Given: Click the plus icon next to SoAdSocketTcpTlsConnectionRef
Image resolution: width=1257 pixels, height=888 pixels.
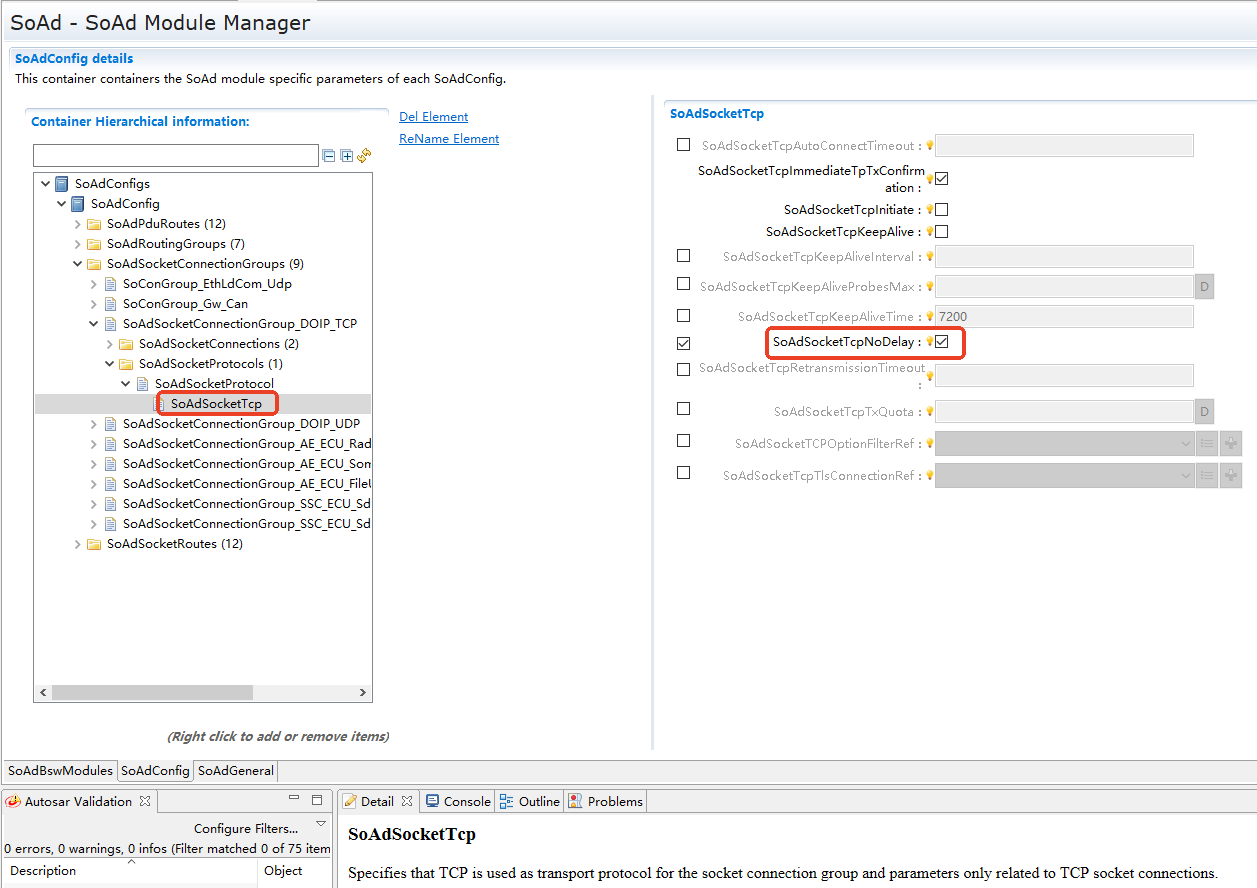Looking at the screenshot, I should (x=1230, y=475).
